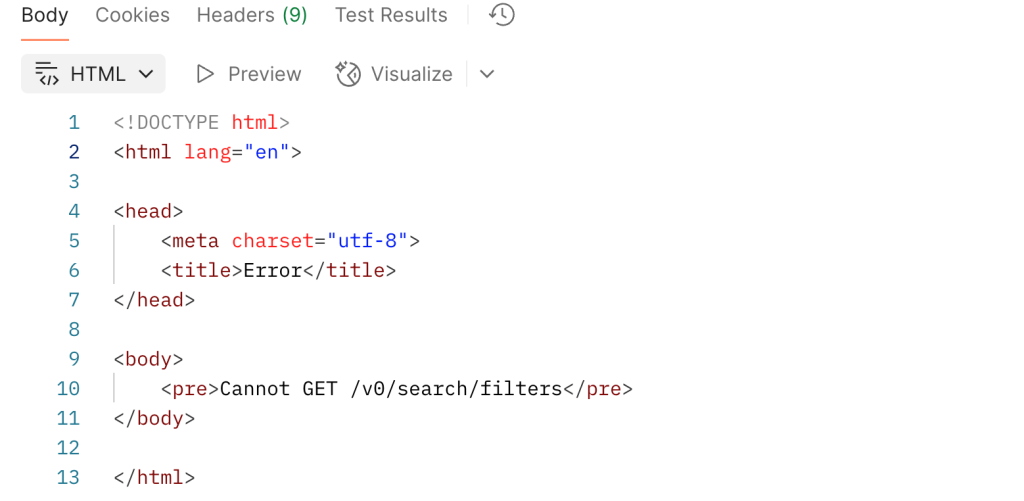Select the Visualize response option
This screenshot has width=1024, height=501.
(394, 74)
